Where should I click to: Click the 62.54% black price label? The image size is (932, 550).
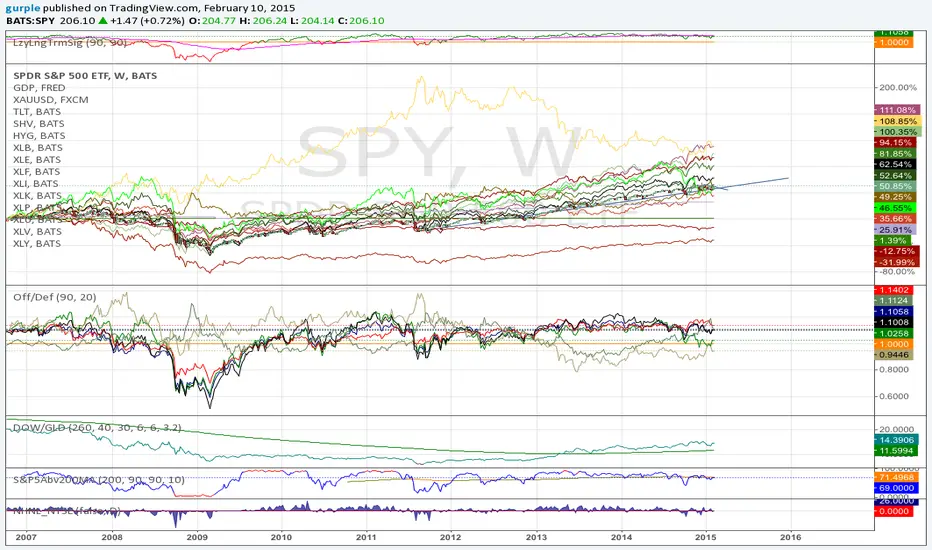tap(895, 165)
